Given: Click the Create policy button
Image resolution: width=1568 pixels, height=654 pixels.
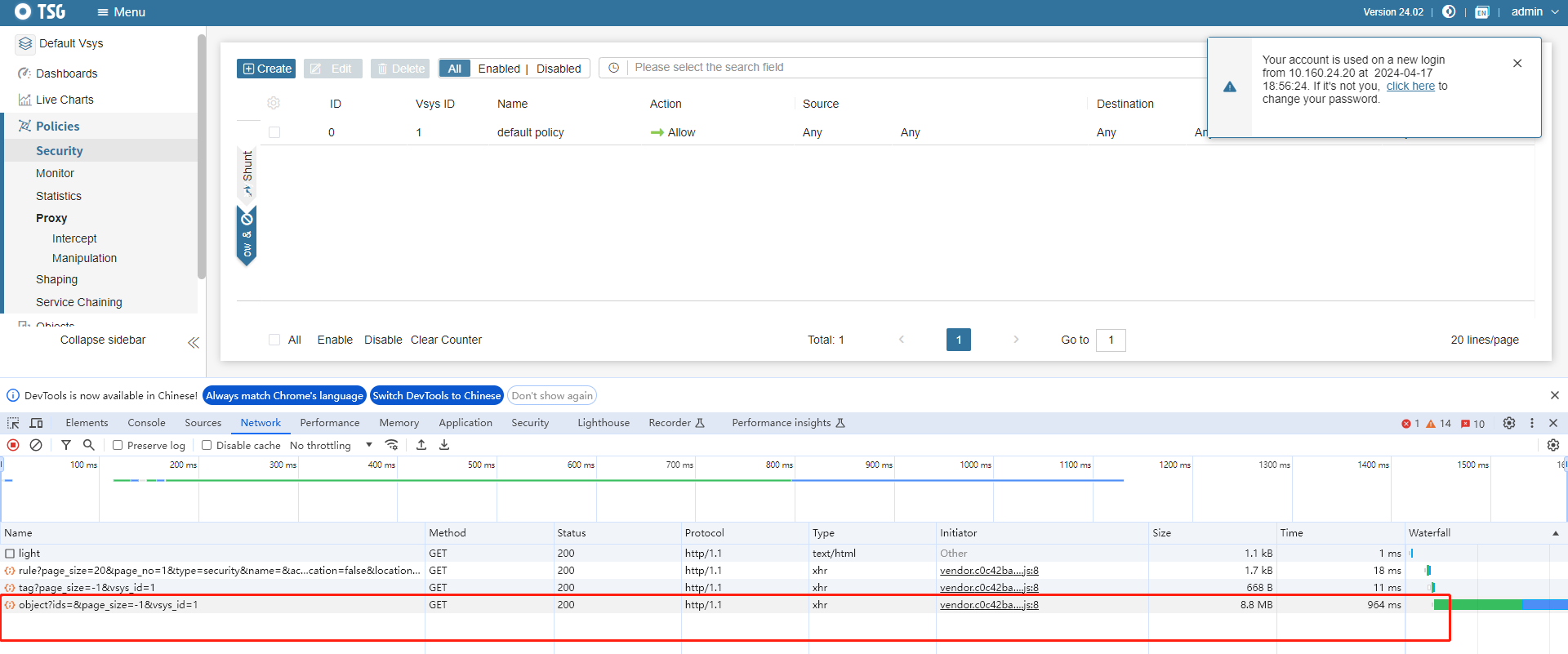Looking at the screenshot, I should pyautogui.click(x=266, y=69).
